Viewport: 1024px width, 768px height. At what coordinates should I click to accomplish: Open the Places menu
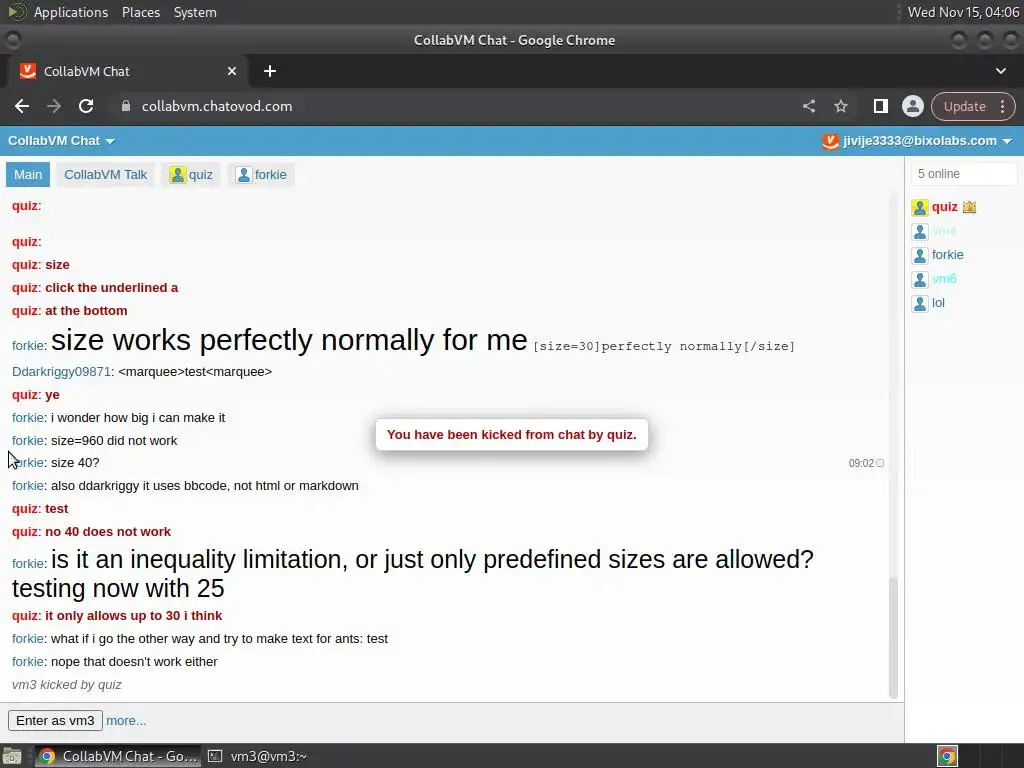point(140,12)
